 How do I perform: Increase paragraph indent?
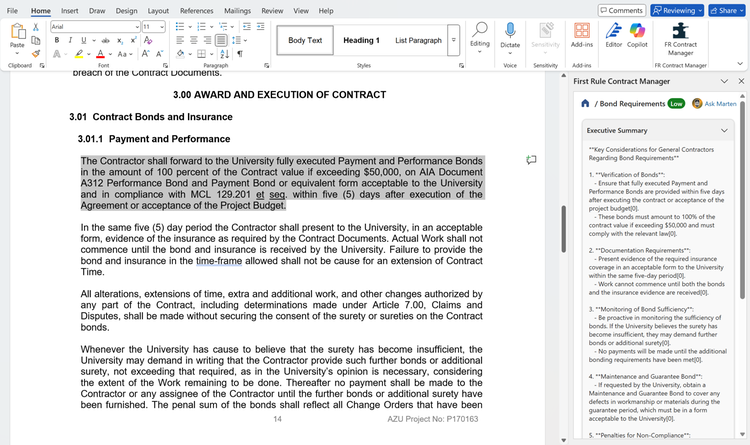coord(260,27)
